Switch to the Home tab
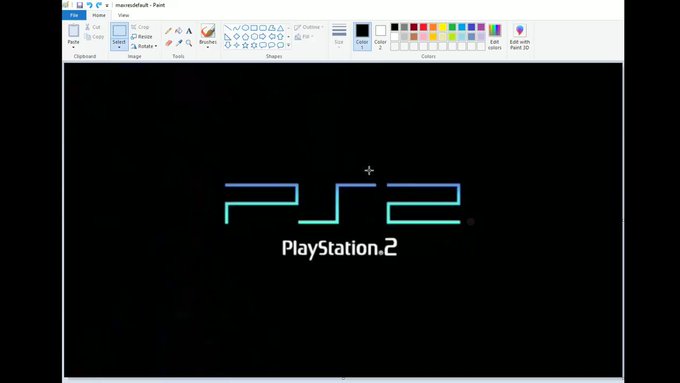The height and width of the screenshot is (383, 680). pyautogui.click(x=99, y=15)
